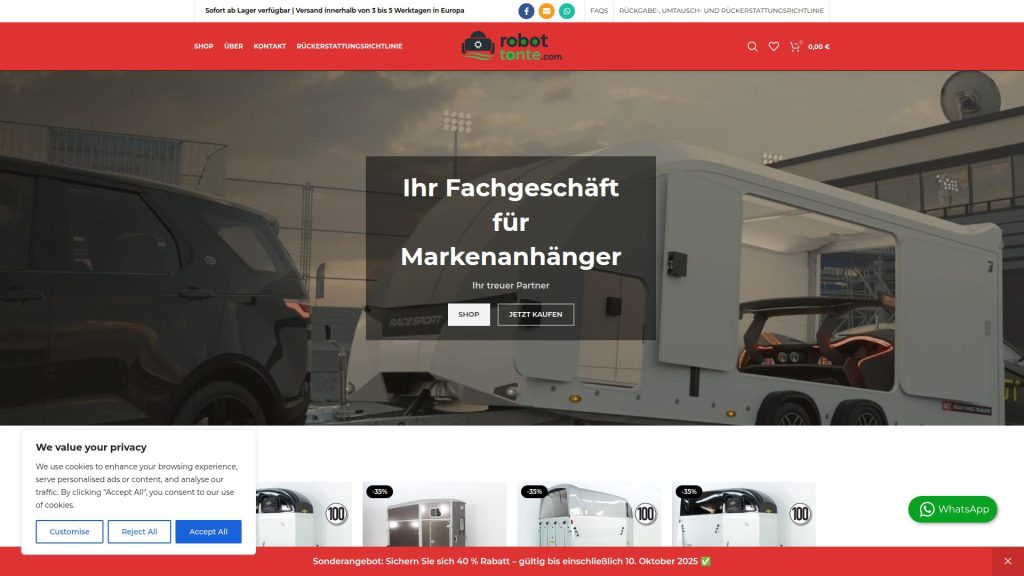This screenshot has width=1024, height=576.
Task: Click the Sonderangebot 40 % Rabatt banner text
Action: 511,561
